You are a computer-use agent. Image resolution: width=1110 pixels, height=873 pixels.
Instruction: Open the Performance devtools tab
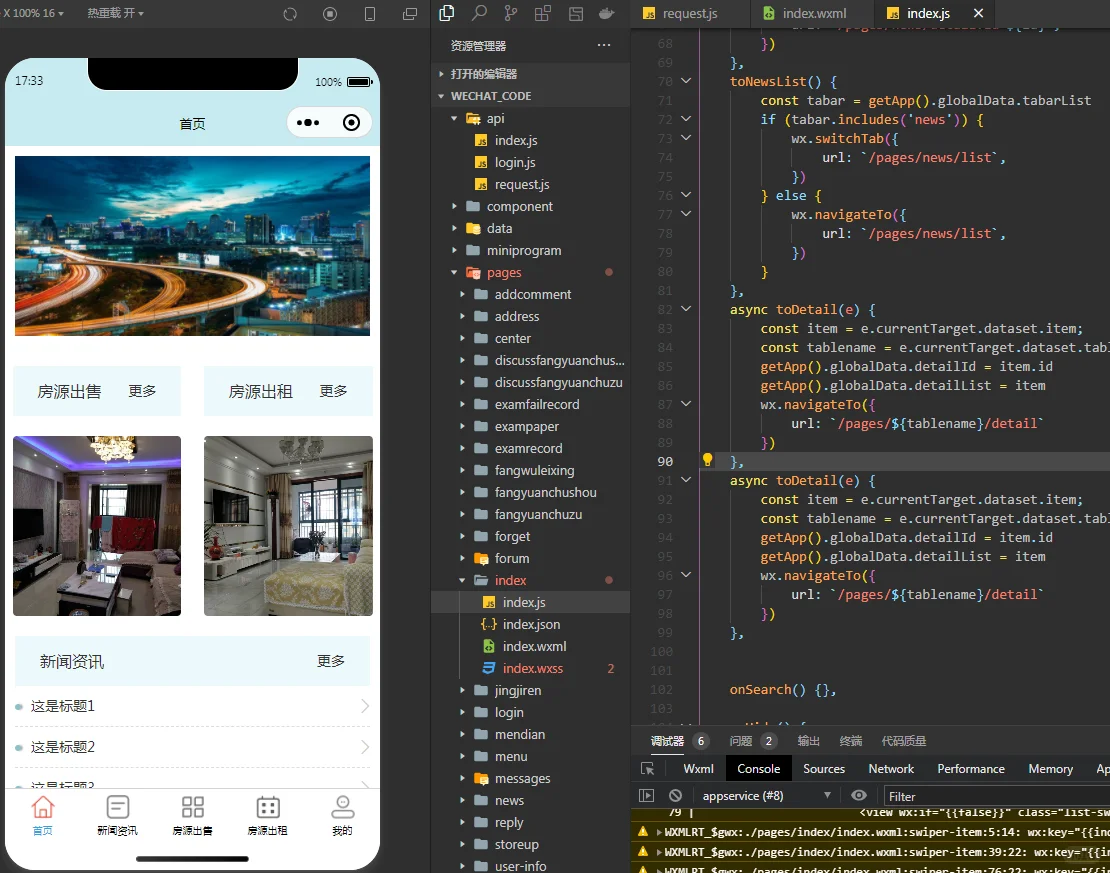click(971, 769)
